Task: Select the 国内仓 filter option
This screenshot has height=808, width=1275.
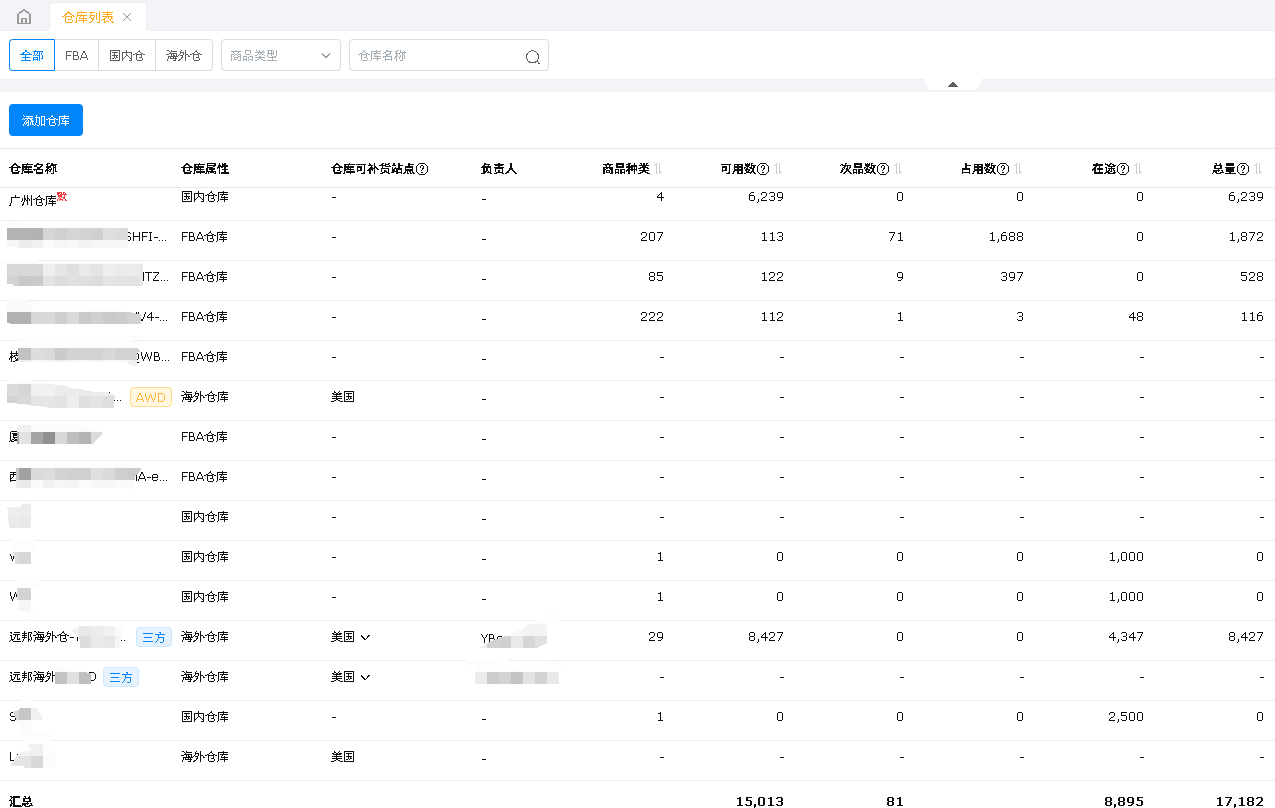Action: [x=127, y=56]
